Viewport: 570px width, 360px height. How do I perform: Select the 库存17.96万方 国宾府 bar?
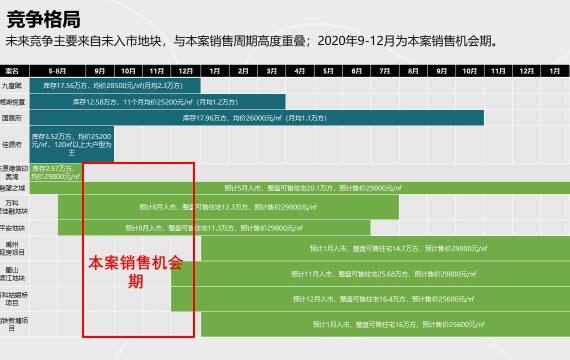click(257, 118)
